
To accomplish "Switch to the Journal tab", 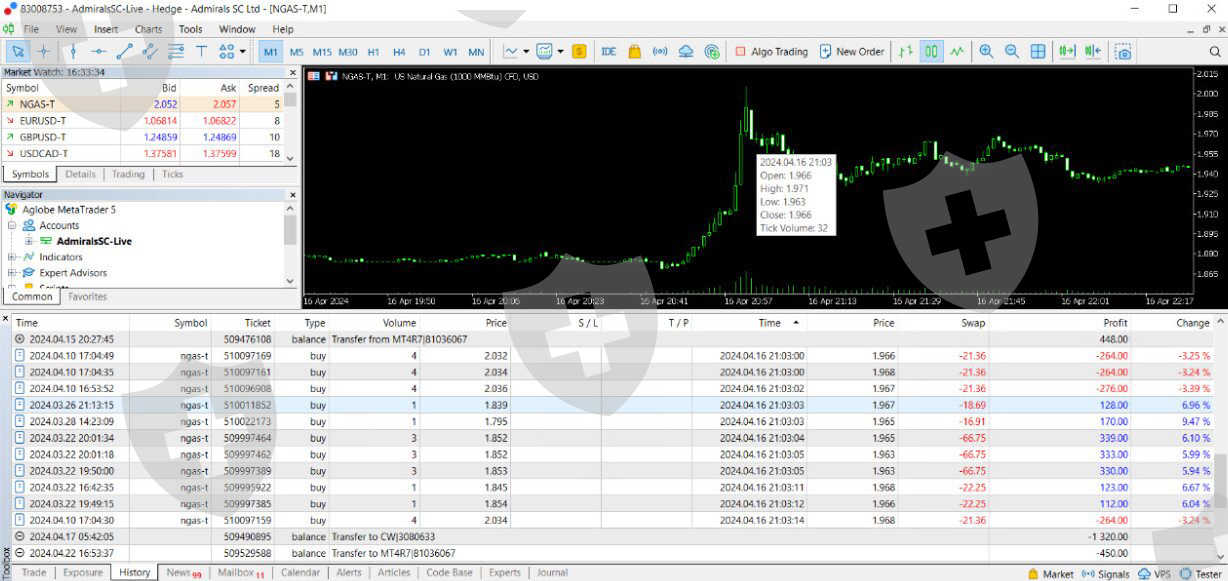I will 552,573.
